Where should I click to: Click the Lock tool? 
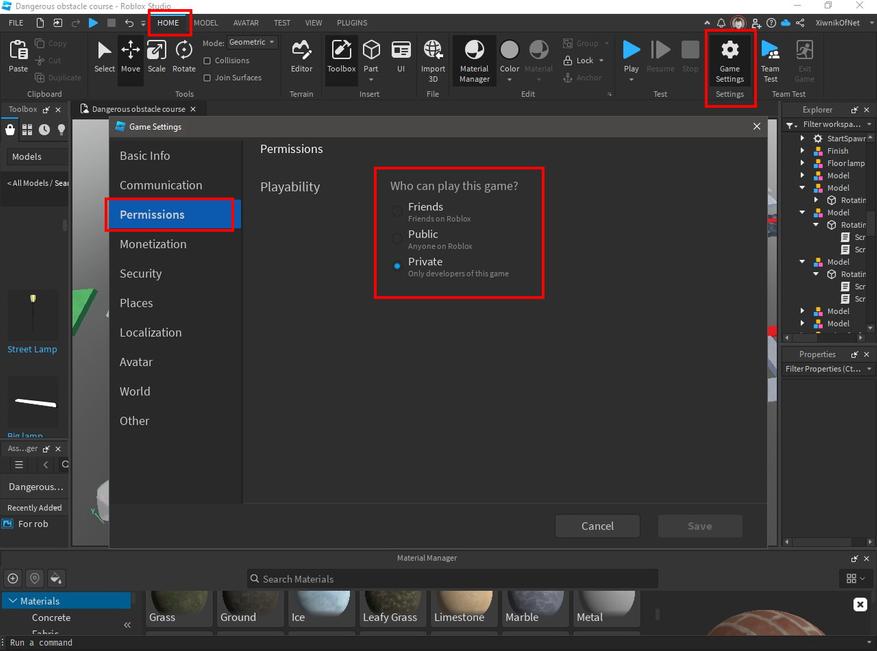tap(583, 60)
